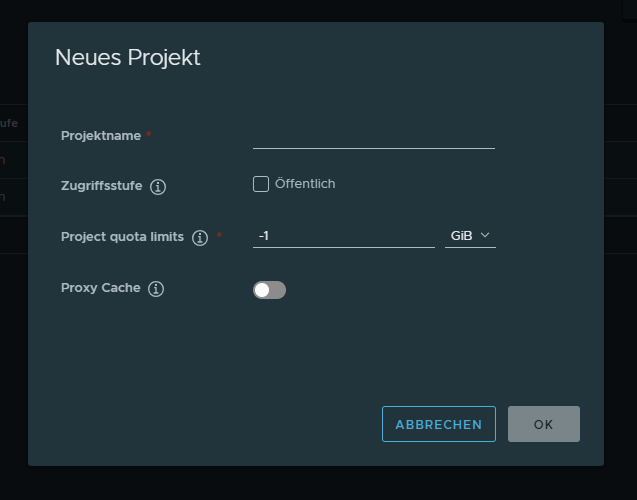Click the Project quota limits label
The image size is (637, 500).
click(122, 237)
